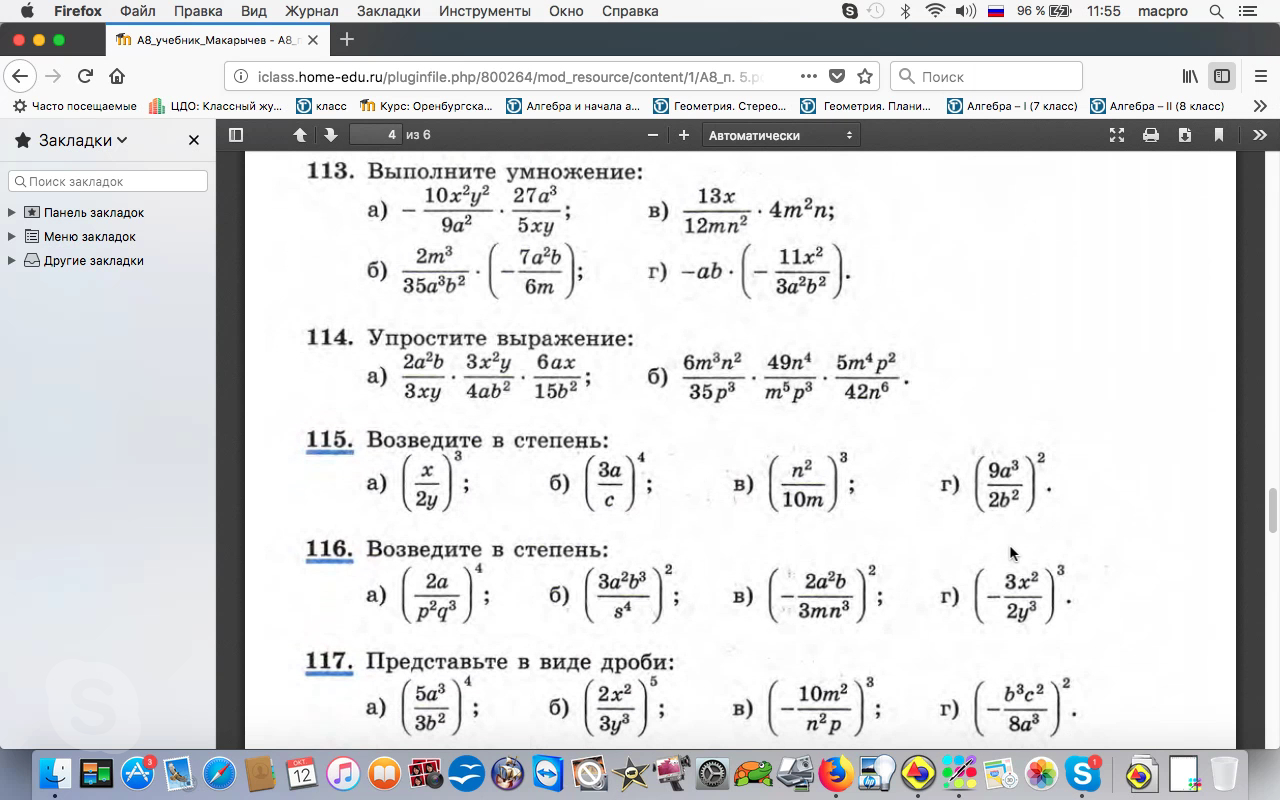
Task: Open Spotlight search in menu bar
Action: [x=1217, y=11]
